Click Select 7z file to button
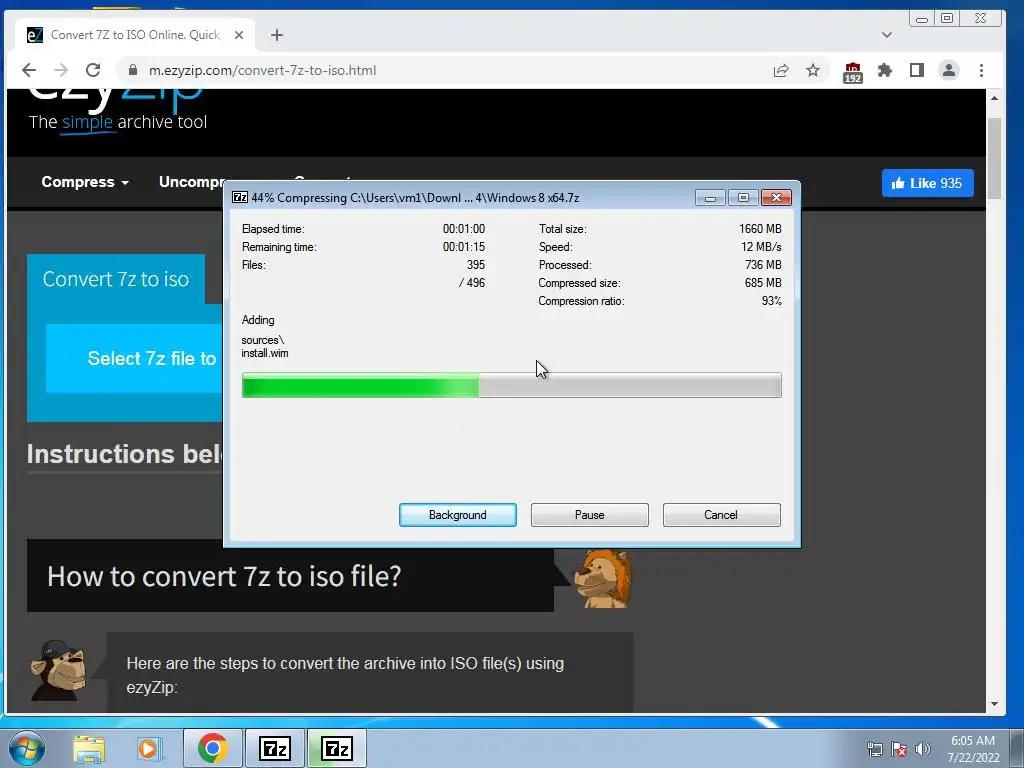This screenshot has width=1024, height=768. pyautogui.click(x=134, y=359)
